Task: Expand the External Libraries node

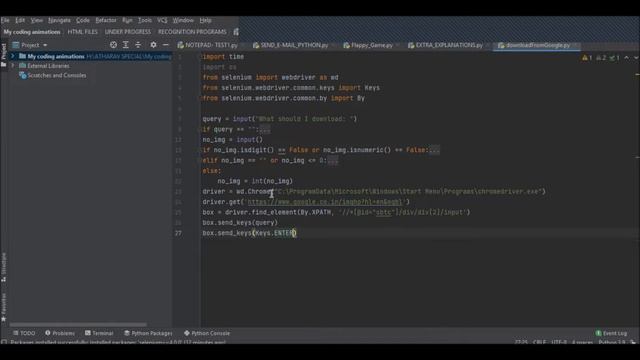Action: [13, 66]
